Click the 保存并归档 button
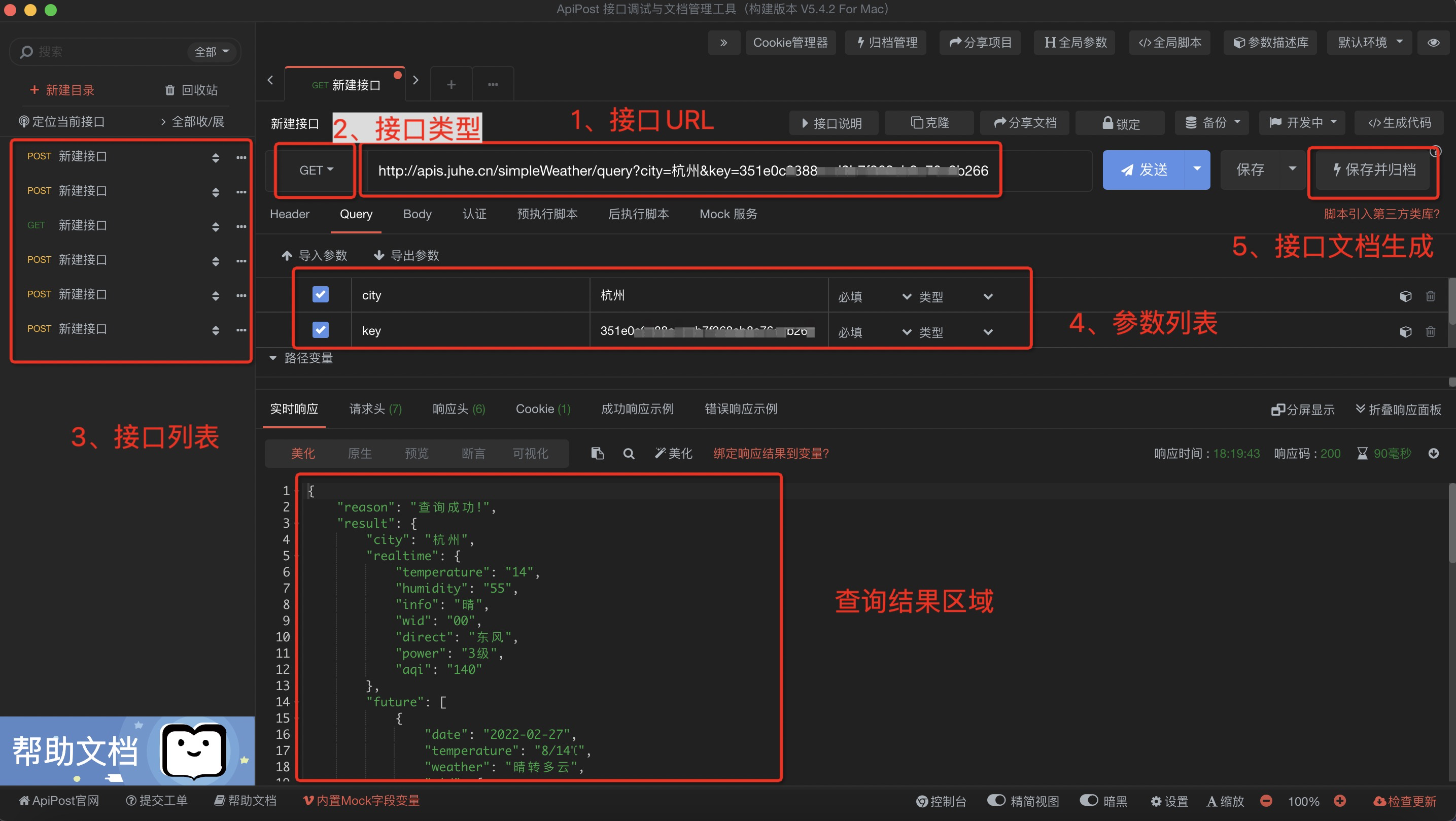 [1373, 169]
